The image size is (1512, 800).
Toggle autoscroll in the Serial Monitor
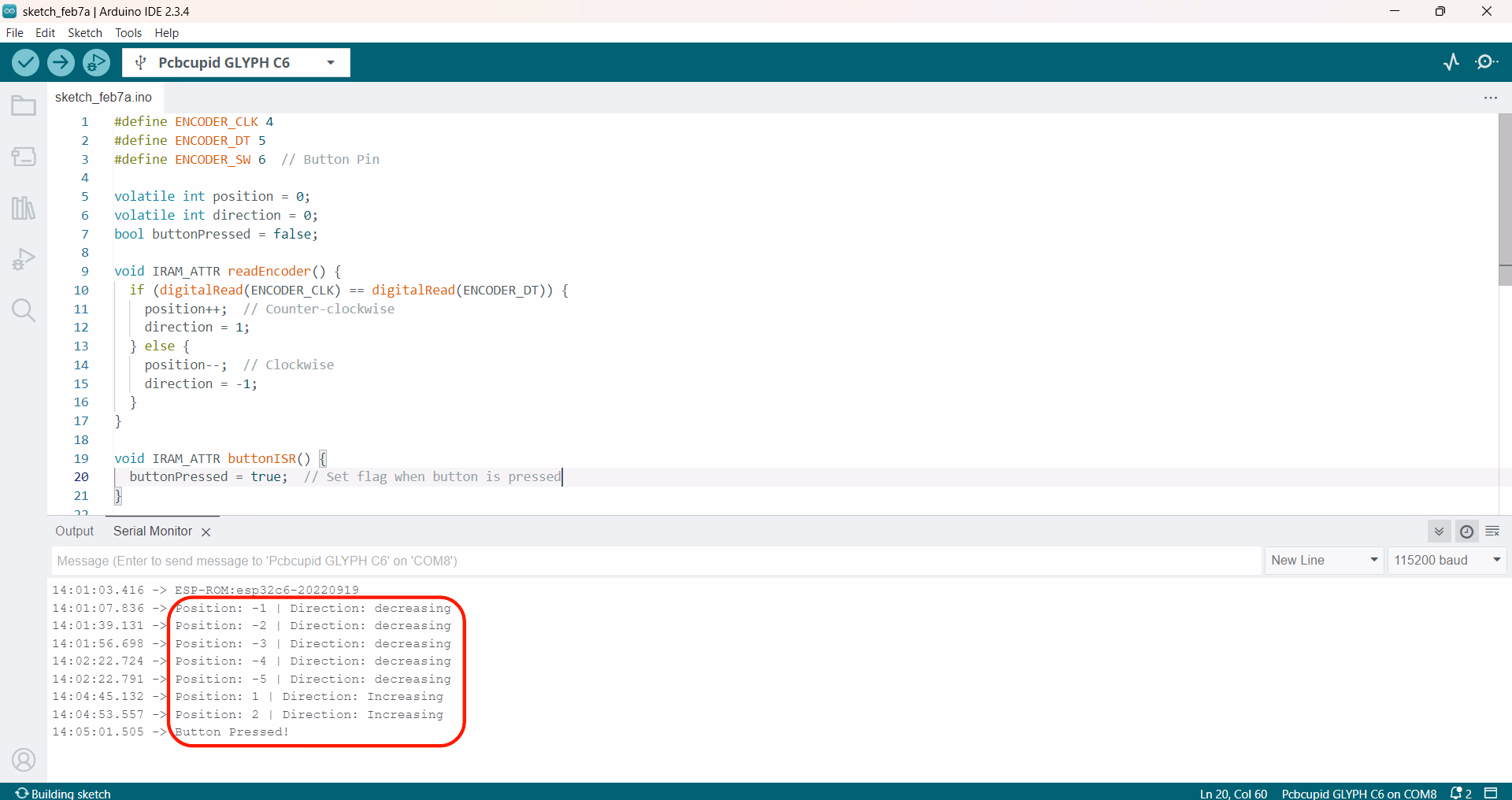pos(1439,531)
